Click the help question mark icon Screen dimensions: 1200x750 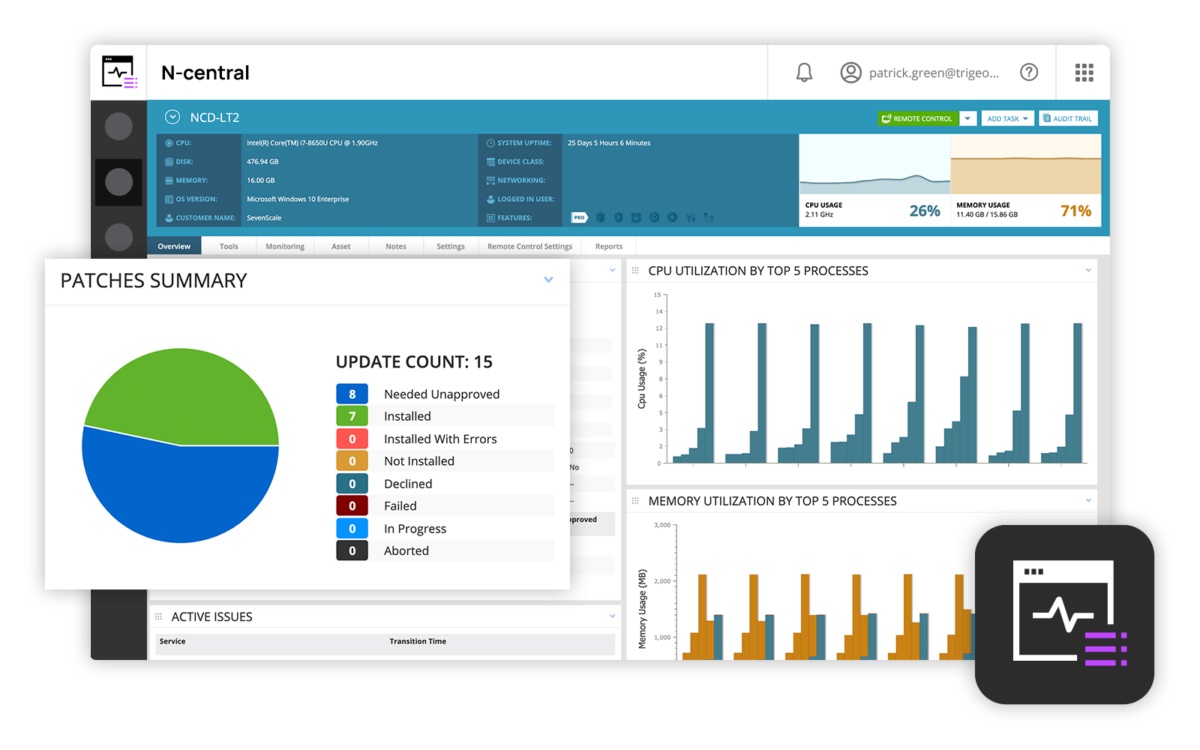(1028, 73)
